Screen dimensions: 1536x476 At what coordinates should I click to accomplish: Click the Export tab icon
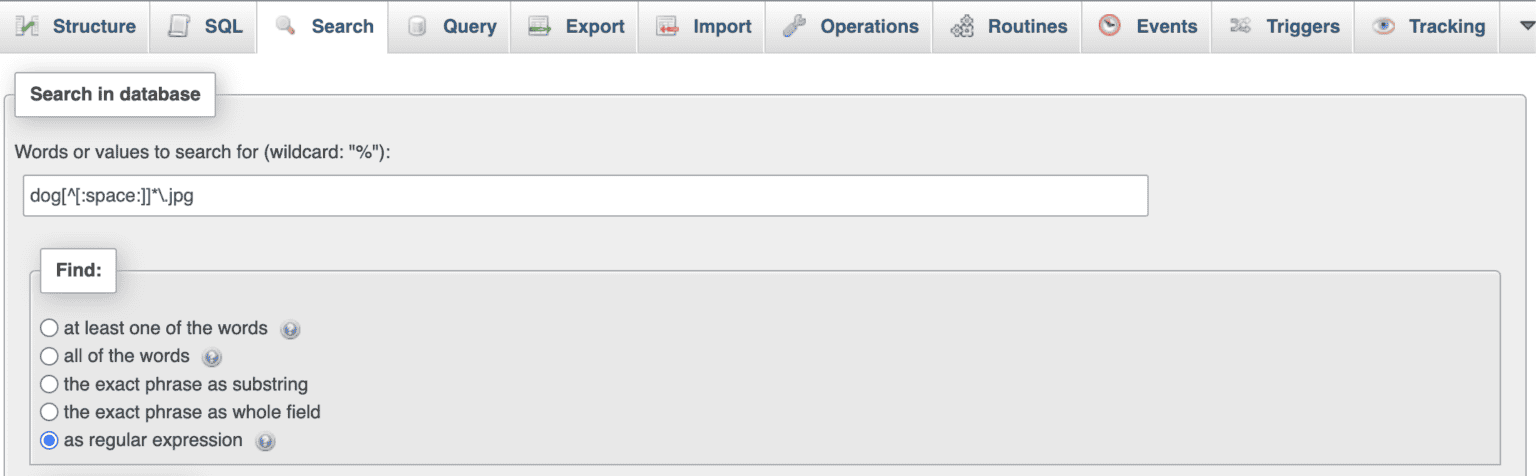pyautogui.click(x=540, y=27)
